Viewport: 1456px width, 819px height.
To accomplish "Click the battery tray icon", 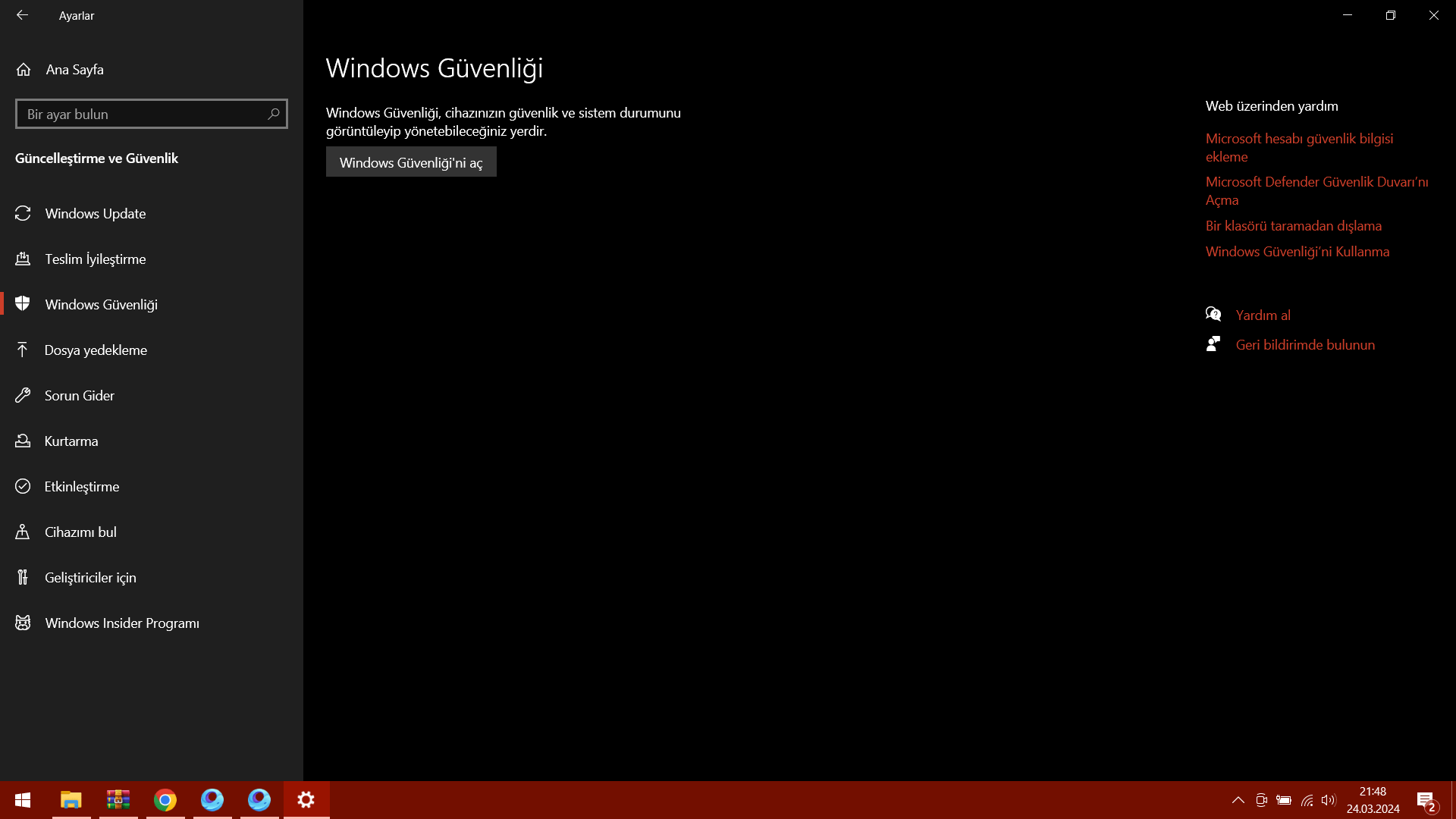I will (x=1284, y=800).
